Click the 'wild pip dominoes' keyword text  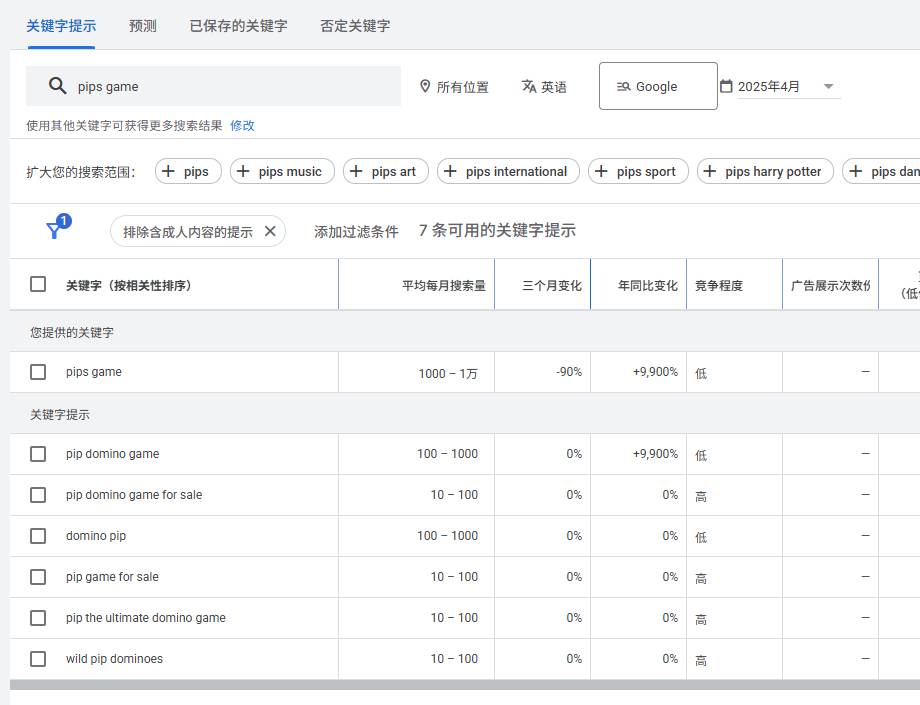(x=114, y=659)
